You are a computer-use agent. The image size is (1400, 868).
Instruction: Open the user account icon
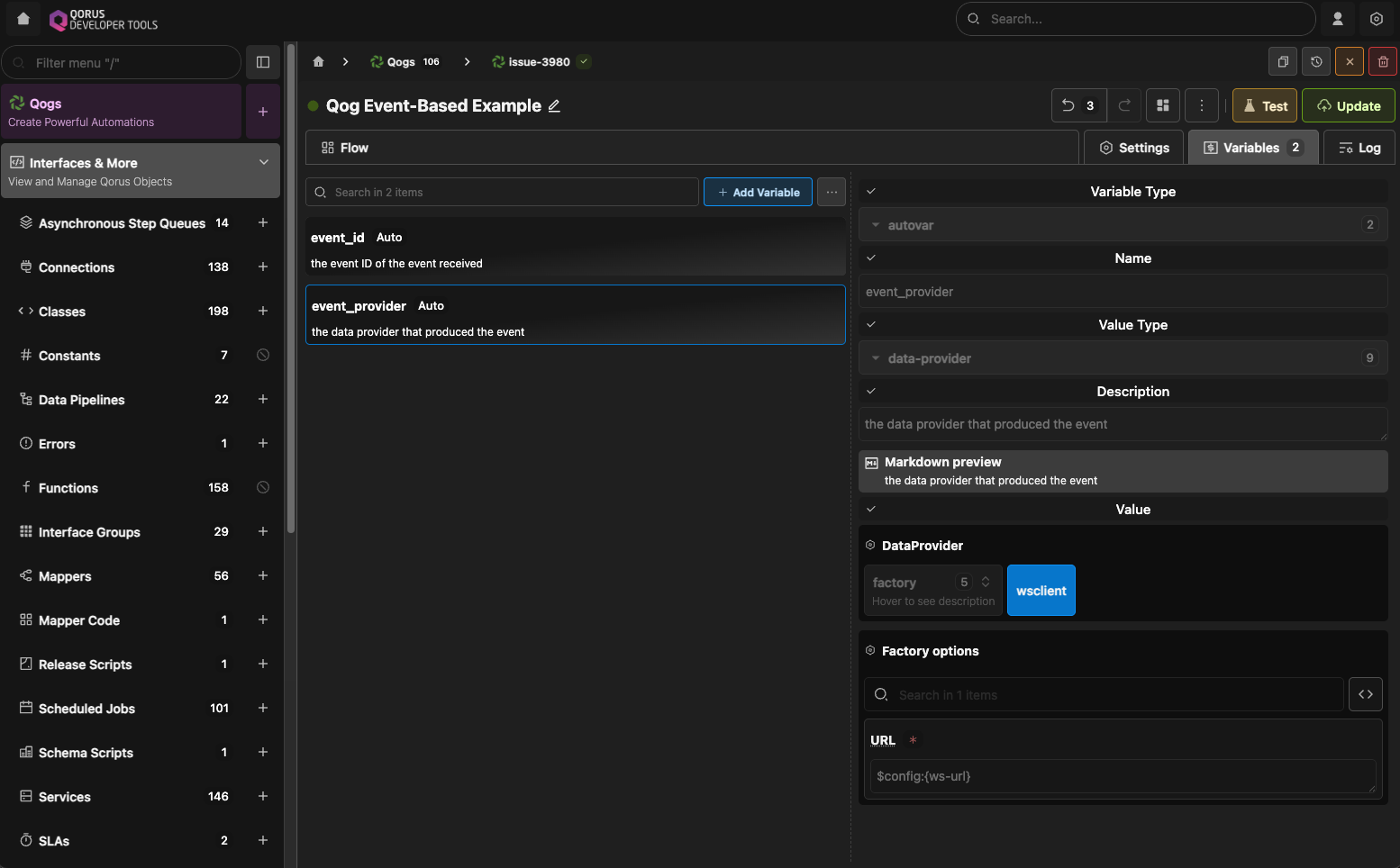1338,19
